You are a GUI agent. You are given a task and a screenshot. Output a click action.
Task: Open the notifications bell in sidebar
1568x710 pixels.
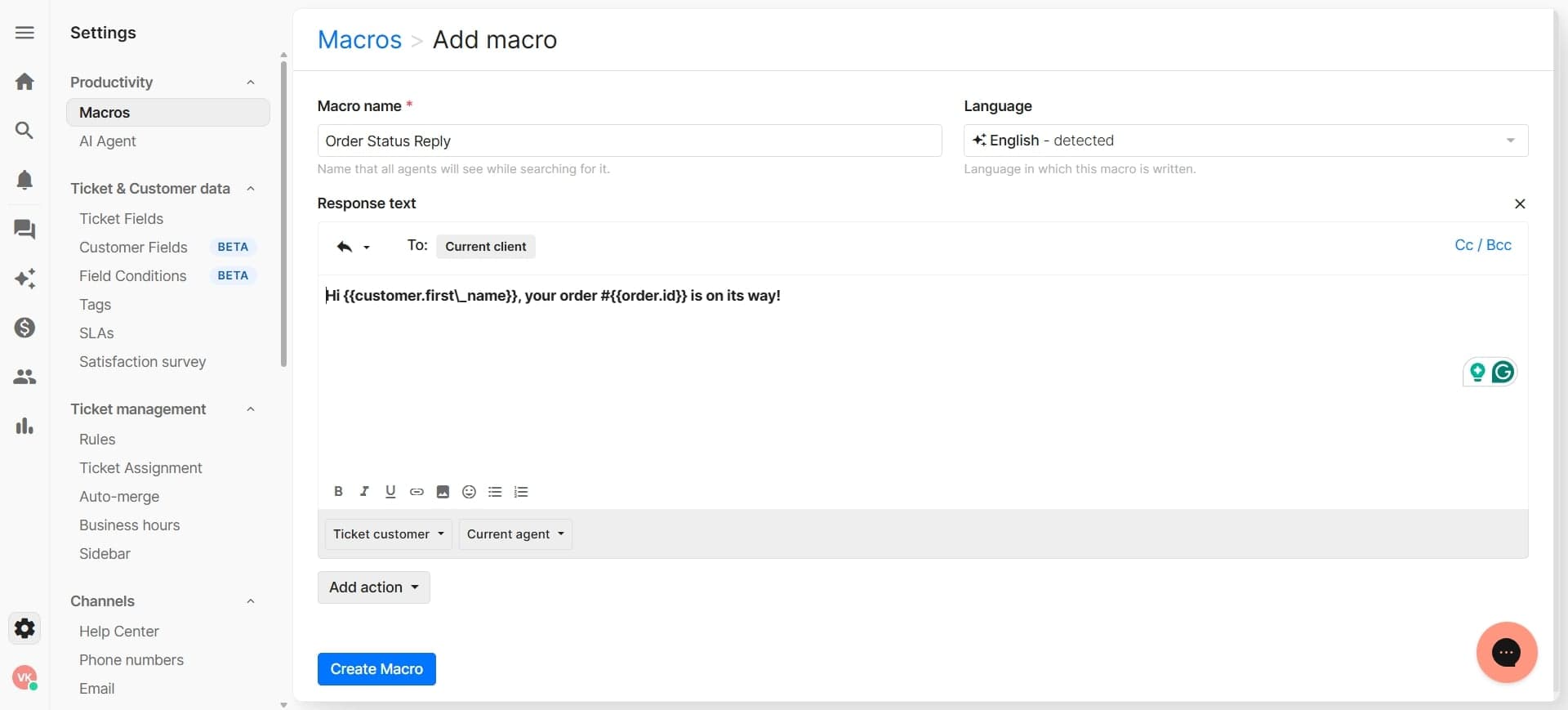[x=24, y=180]
